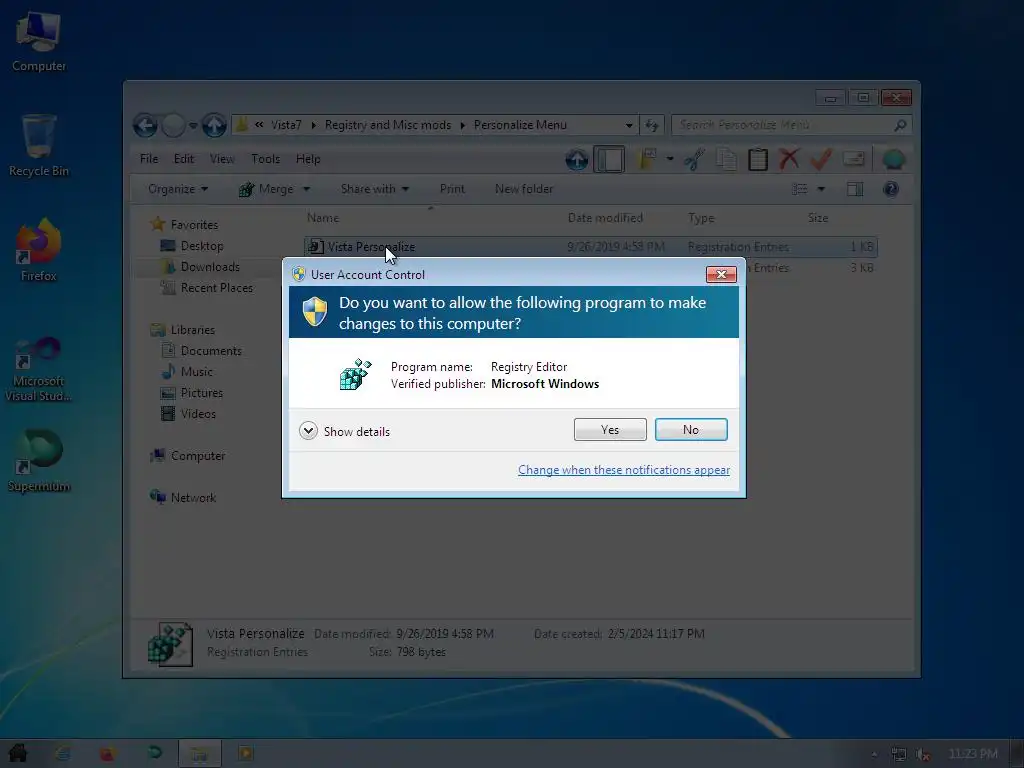
Task: Sort by the Type column header
Action: [x=701, y=217]
